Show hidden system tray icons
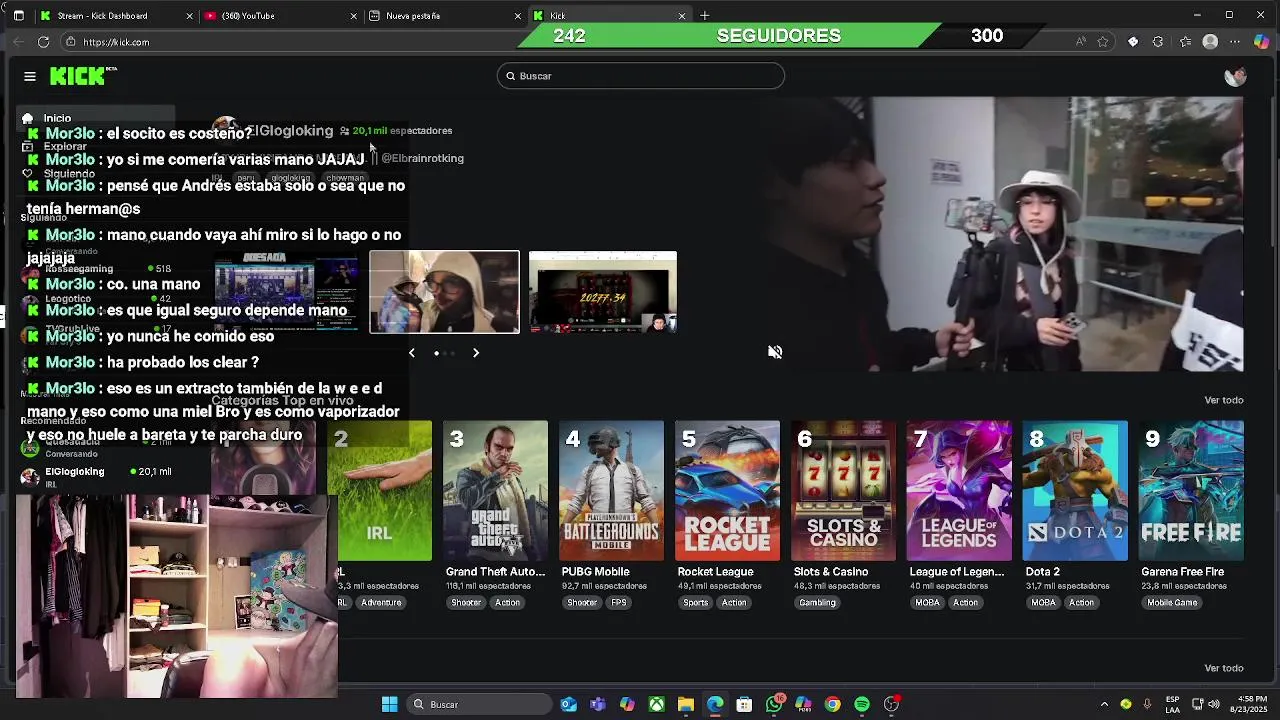Image resolution: width=1280 pixels, height=720 pixels. (1104, 704)
